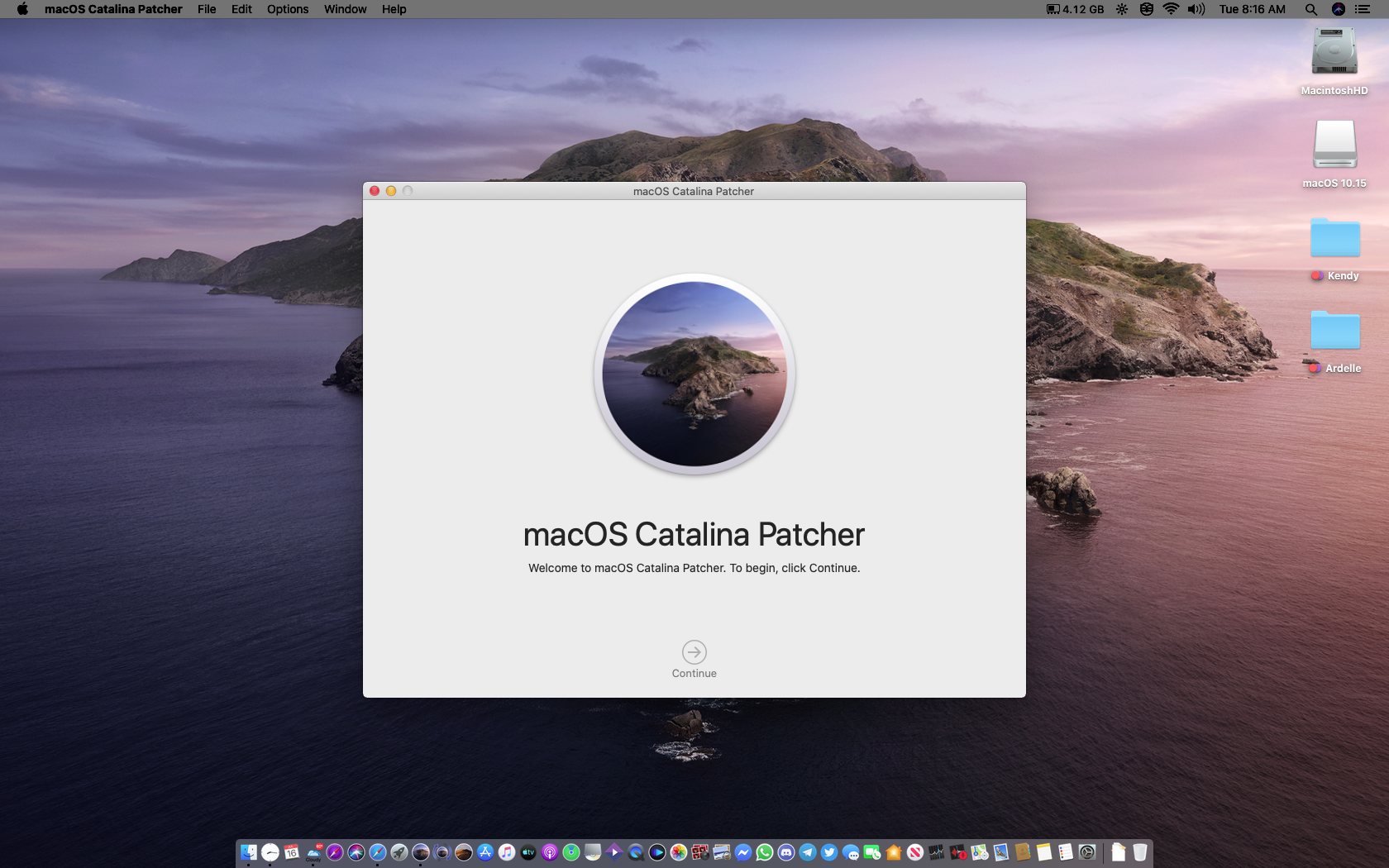Click the Tue 8:16 AM clock
The height and width of the screenshot is (868, 1389).
pyautogui.click(x=1252, y=9)
